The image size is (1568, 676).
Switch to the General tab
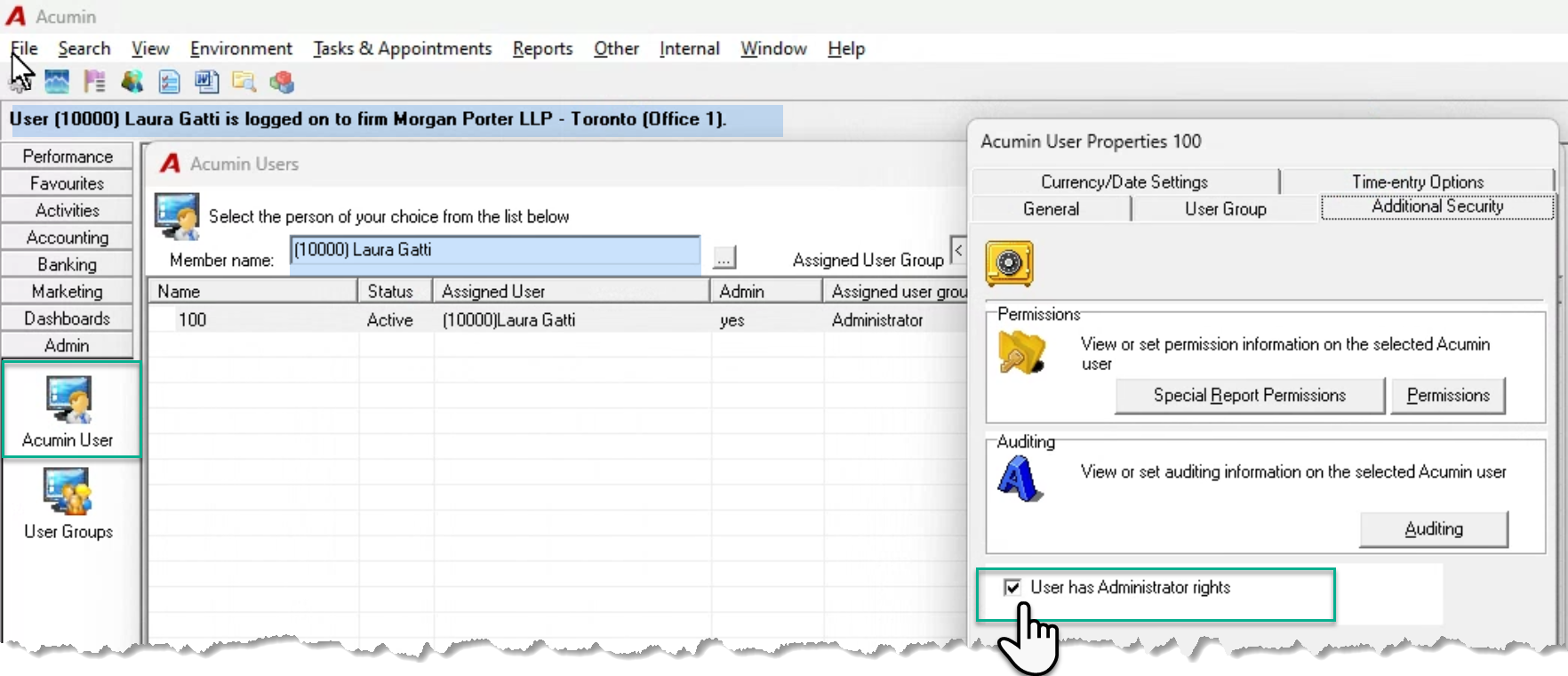coord(1051,208)
